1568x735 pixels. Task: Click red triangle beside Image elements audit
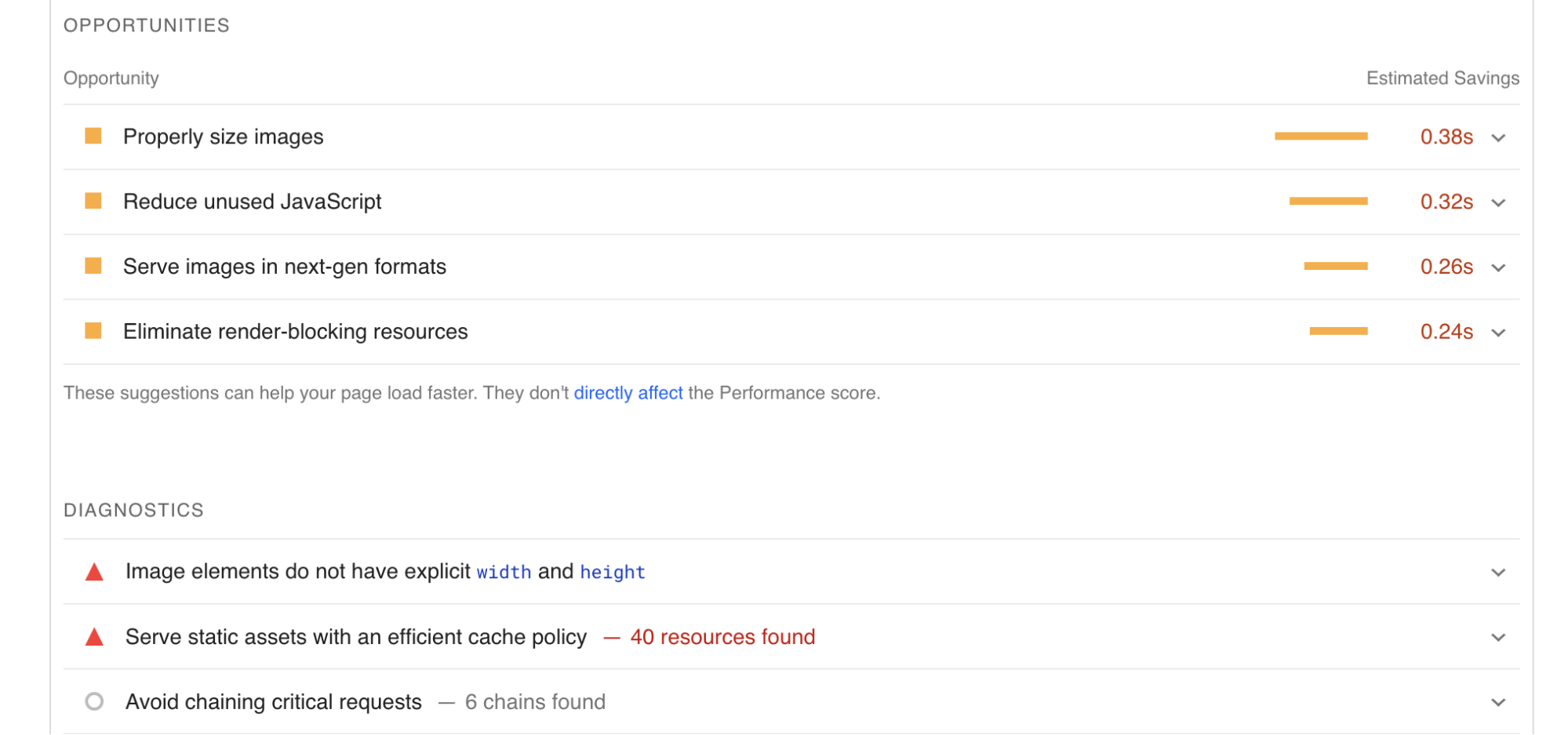pyautogui.click(x=94, y=572)
